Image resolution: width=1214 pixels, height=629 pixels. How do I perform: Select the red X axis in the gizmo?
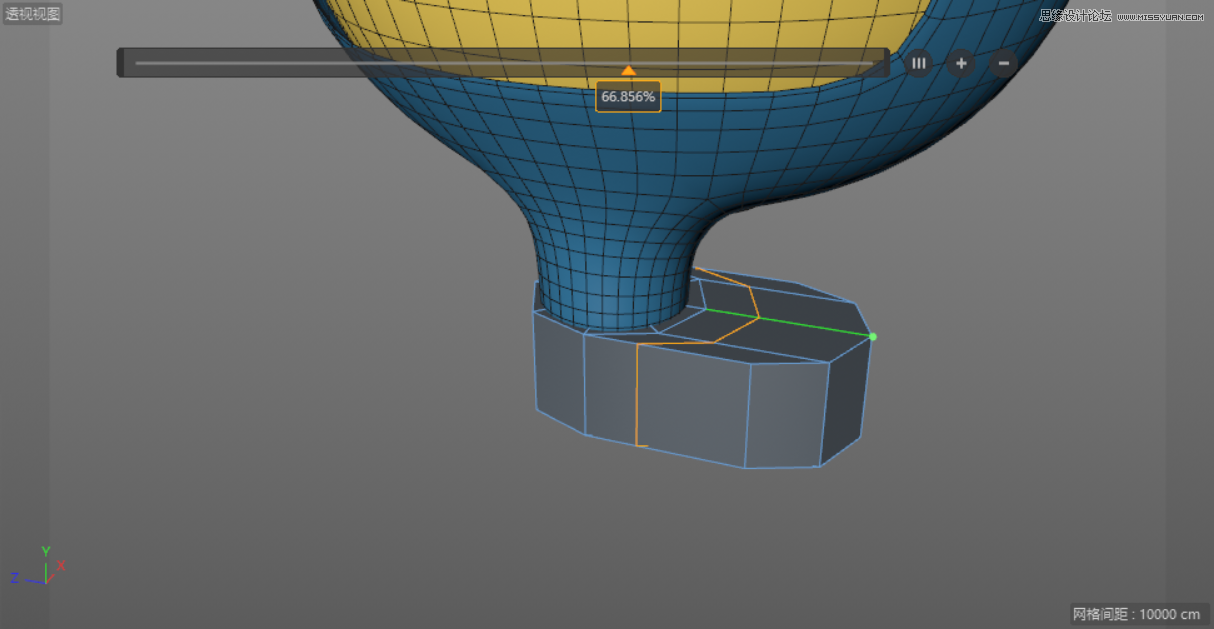point(60,566)
